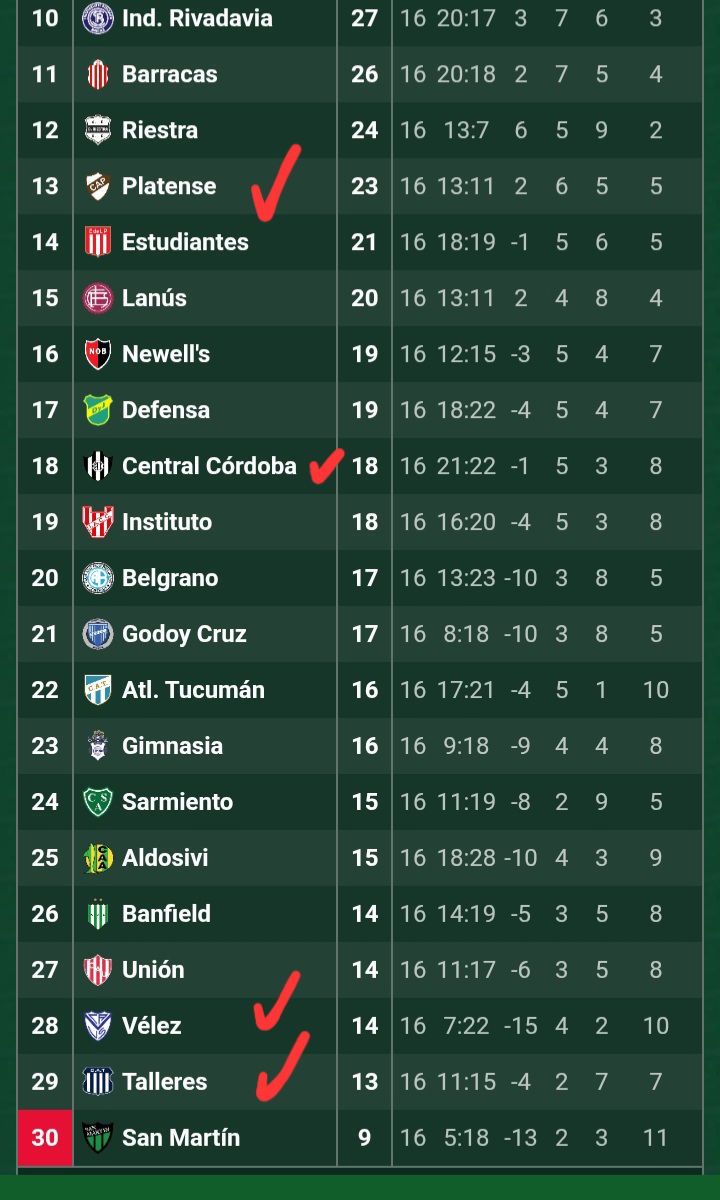Open the Ind. Rivadavia club crest
Image resolution: width=720 pixels, height=1200 pixels.
98,18
